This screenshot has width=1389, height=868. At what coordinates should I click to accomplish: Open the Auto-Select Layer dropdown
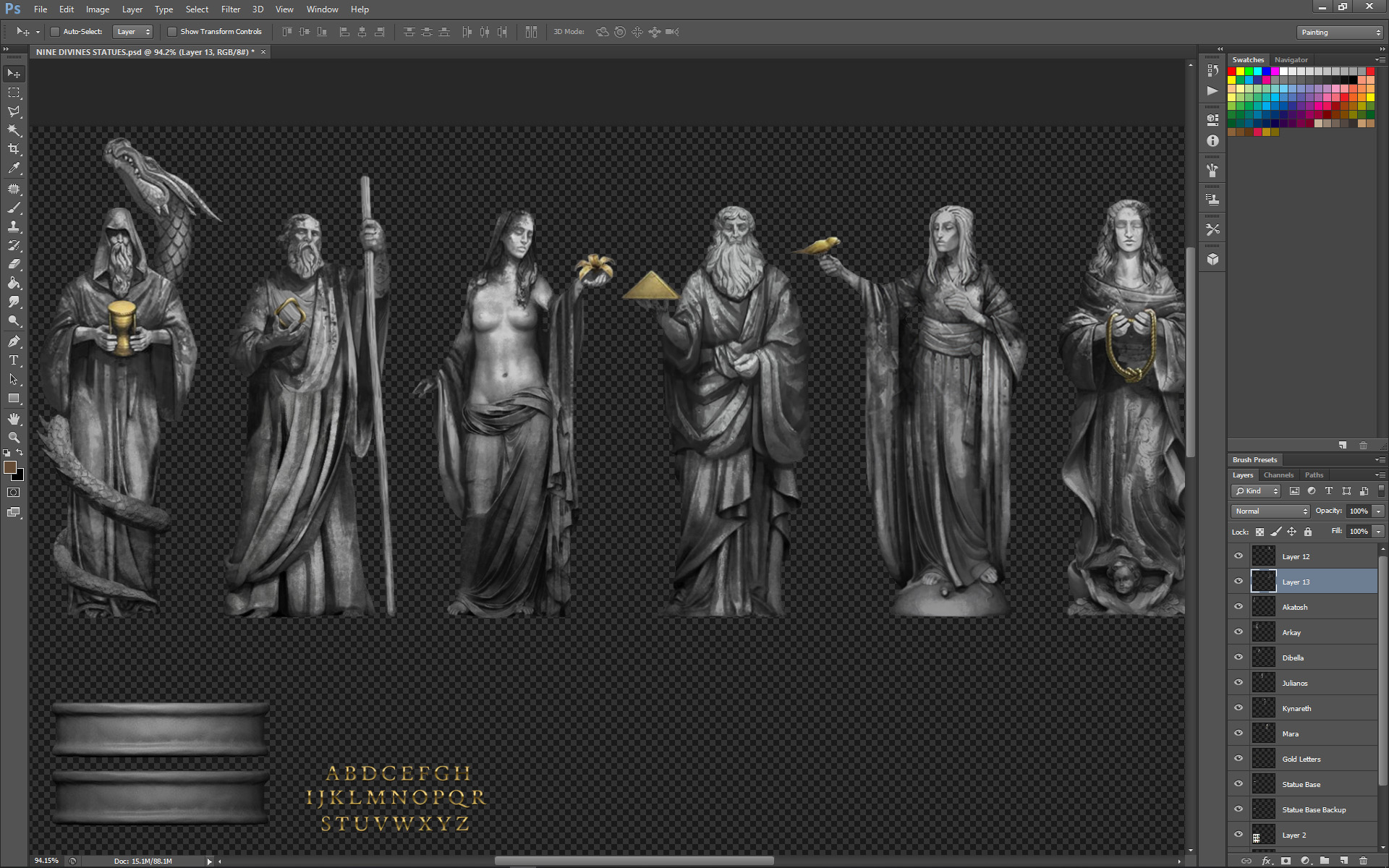(x=133, y=32)
